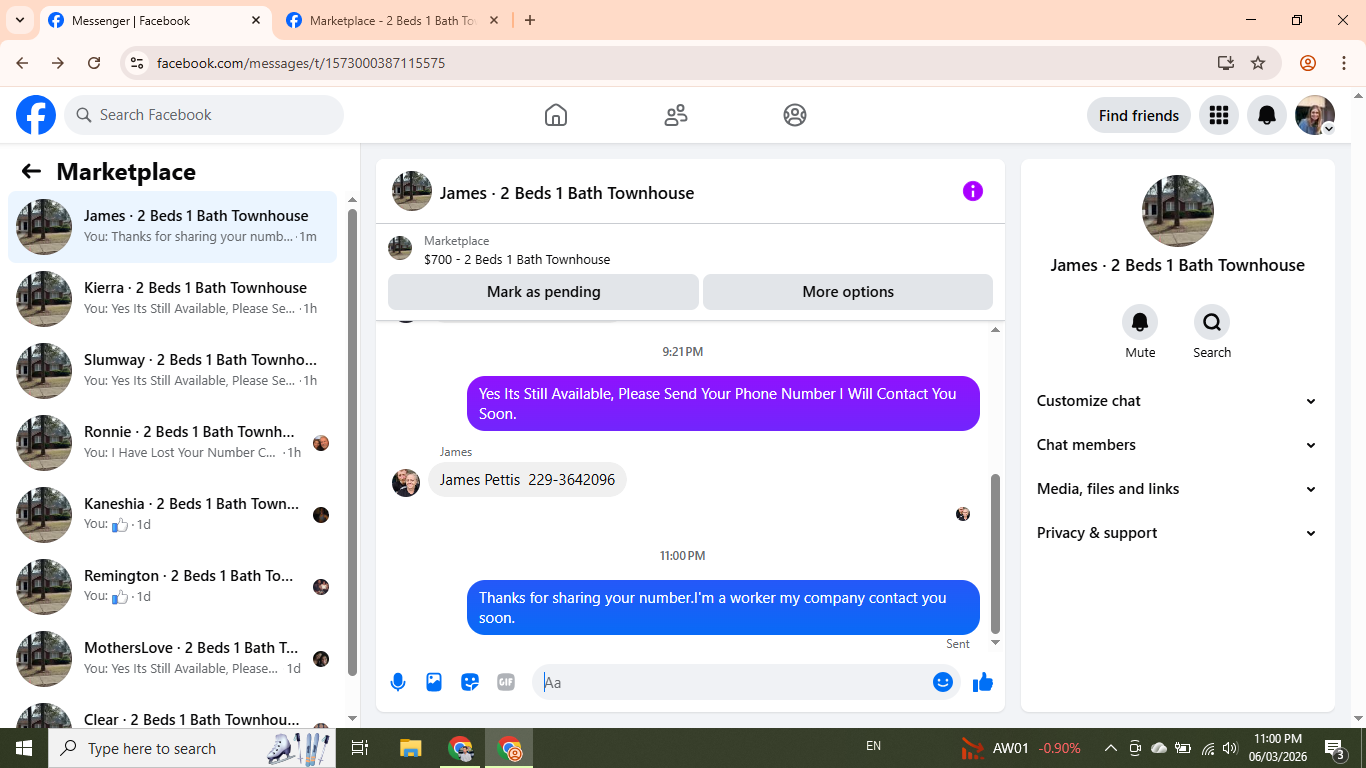
Task: Click the Search Facebook field
Action: [204, 115]
